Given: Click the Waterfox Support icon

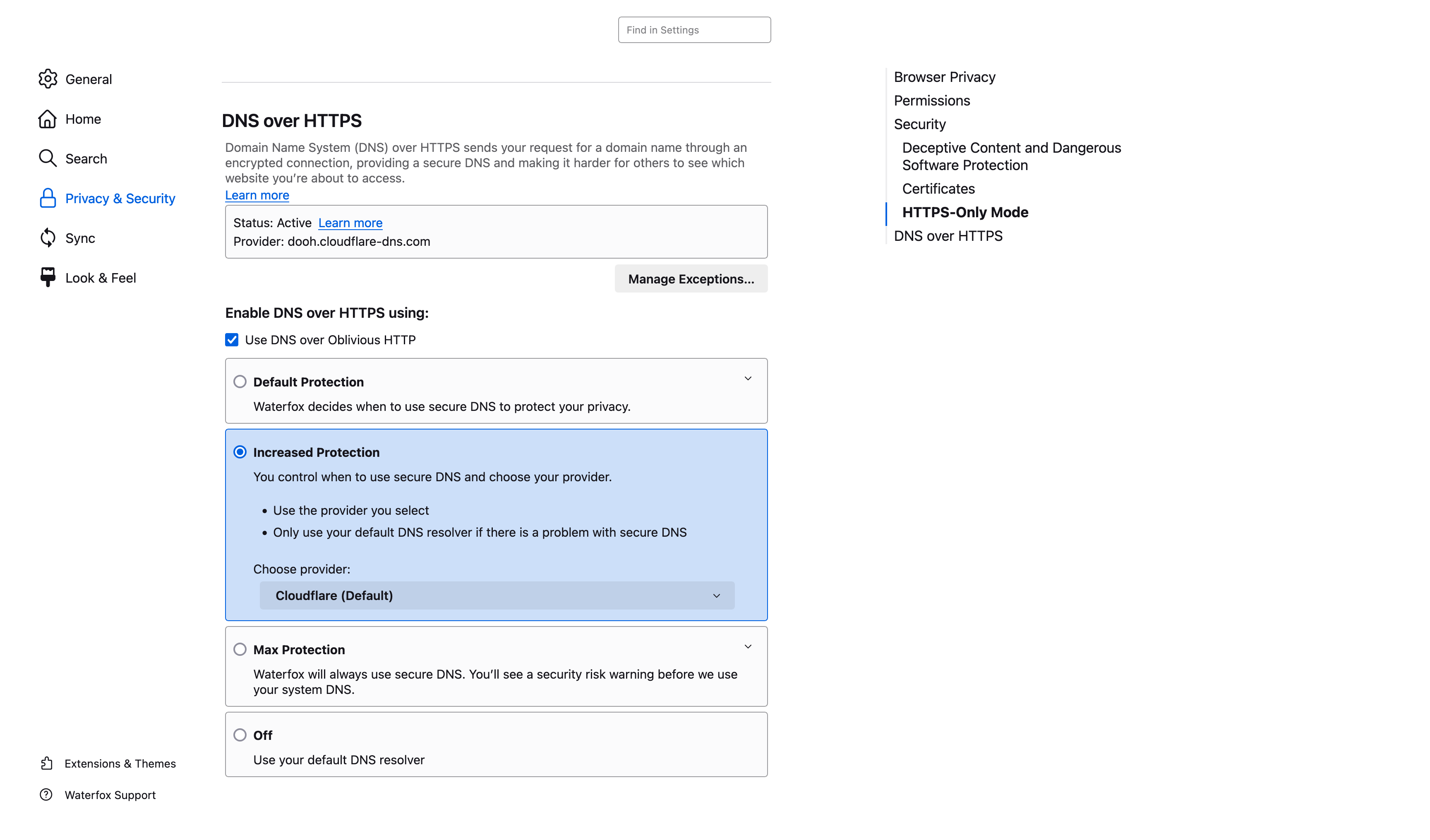Looking at the screenshot, I should 47,795.
